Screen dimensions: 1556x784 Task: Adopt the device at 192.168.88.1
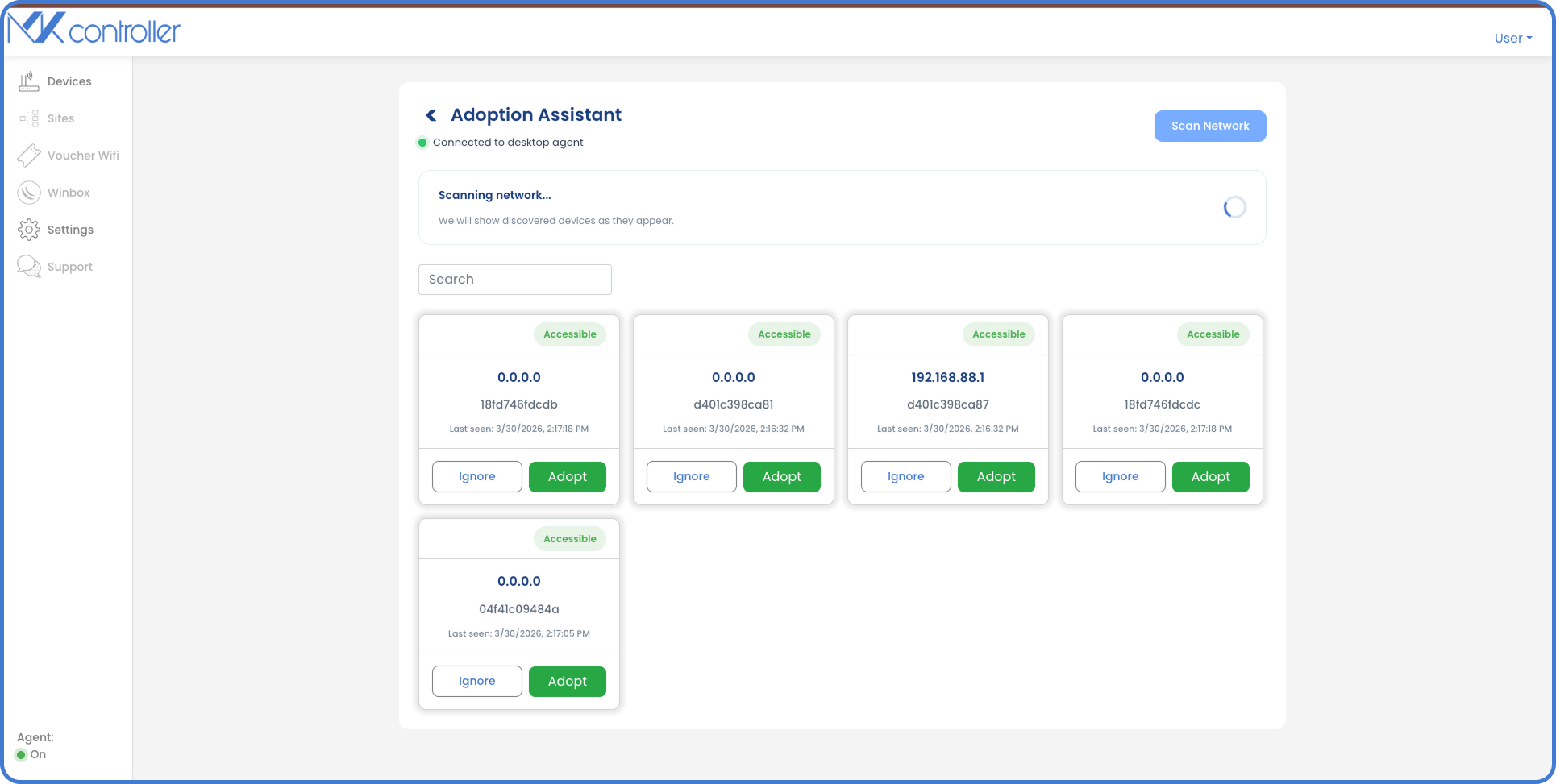996,476
